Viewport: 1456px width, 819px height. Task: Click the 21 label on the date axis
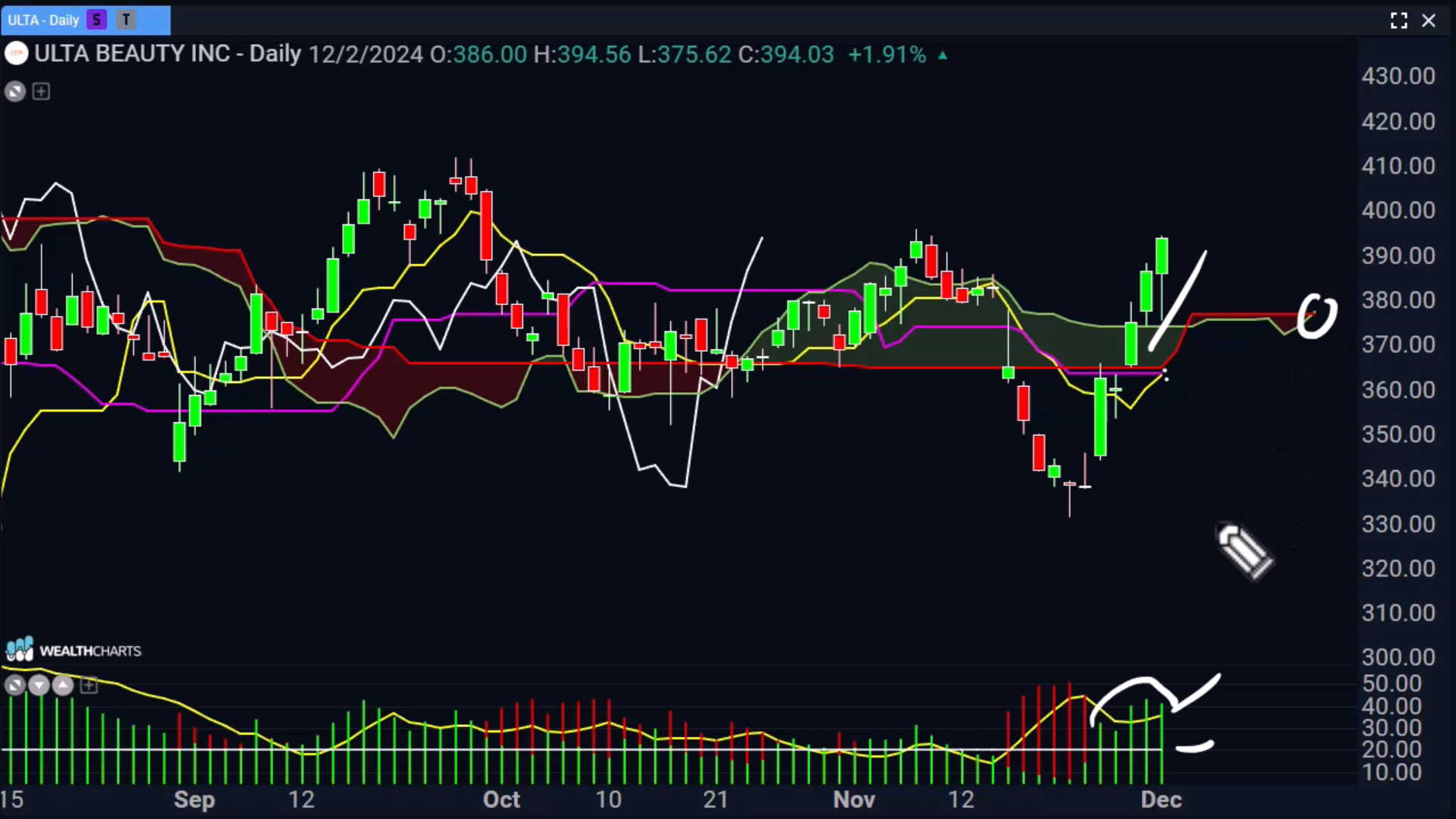tap(715, 800)
